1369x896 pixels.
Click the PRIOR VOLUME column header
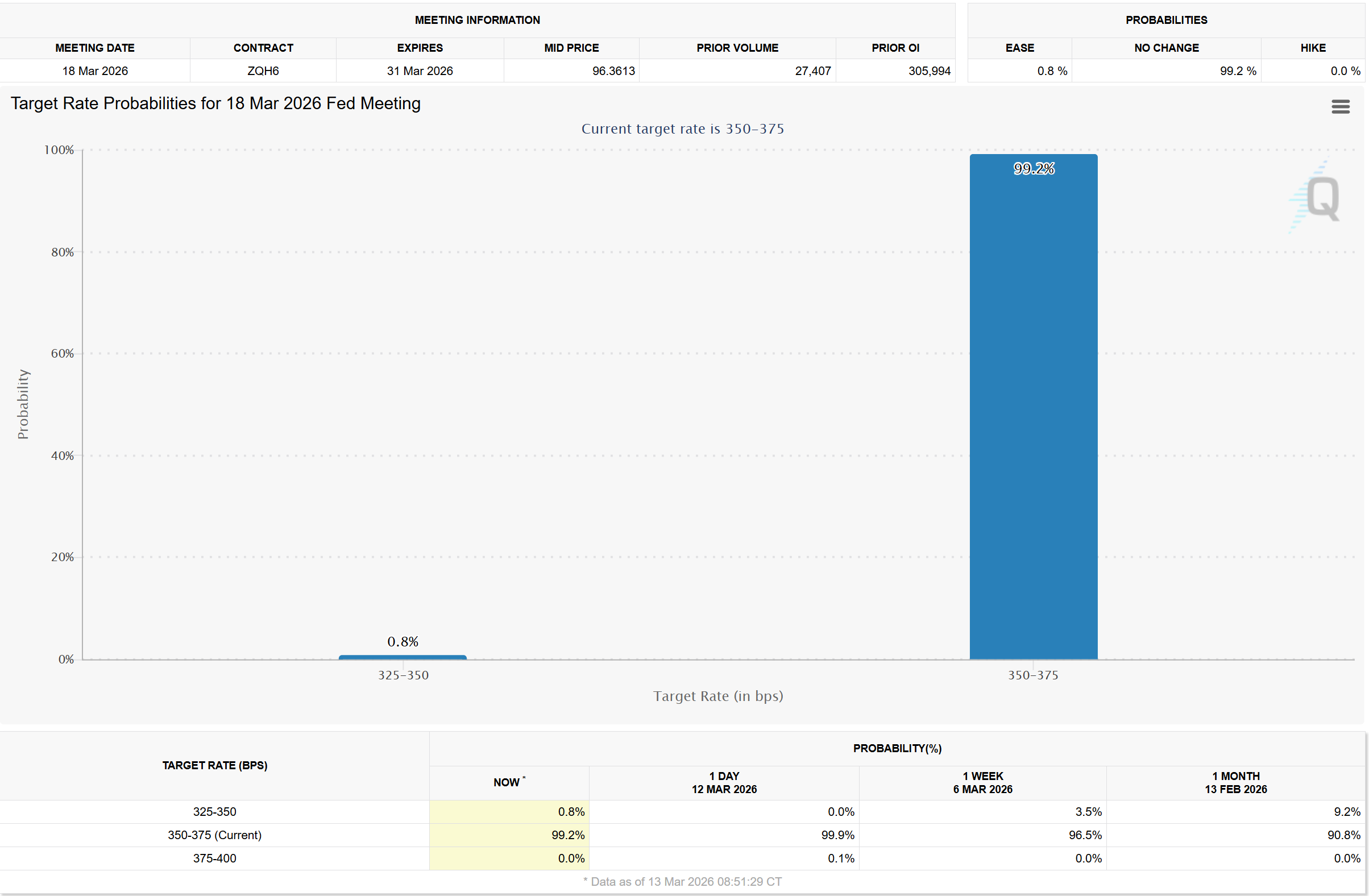click(737, 48)
